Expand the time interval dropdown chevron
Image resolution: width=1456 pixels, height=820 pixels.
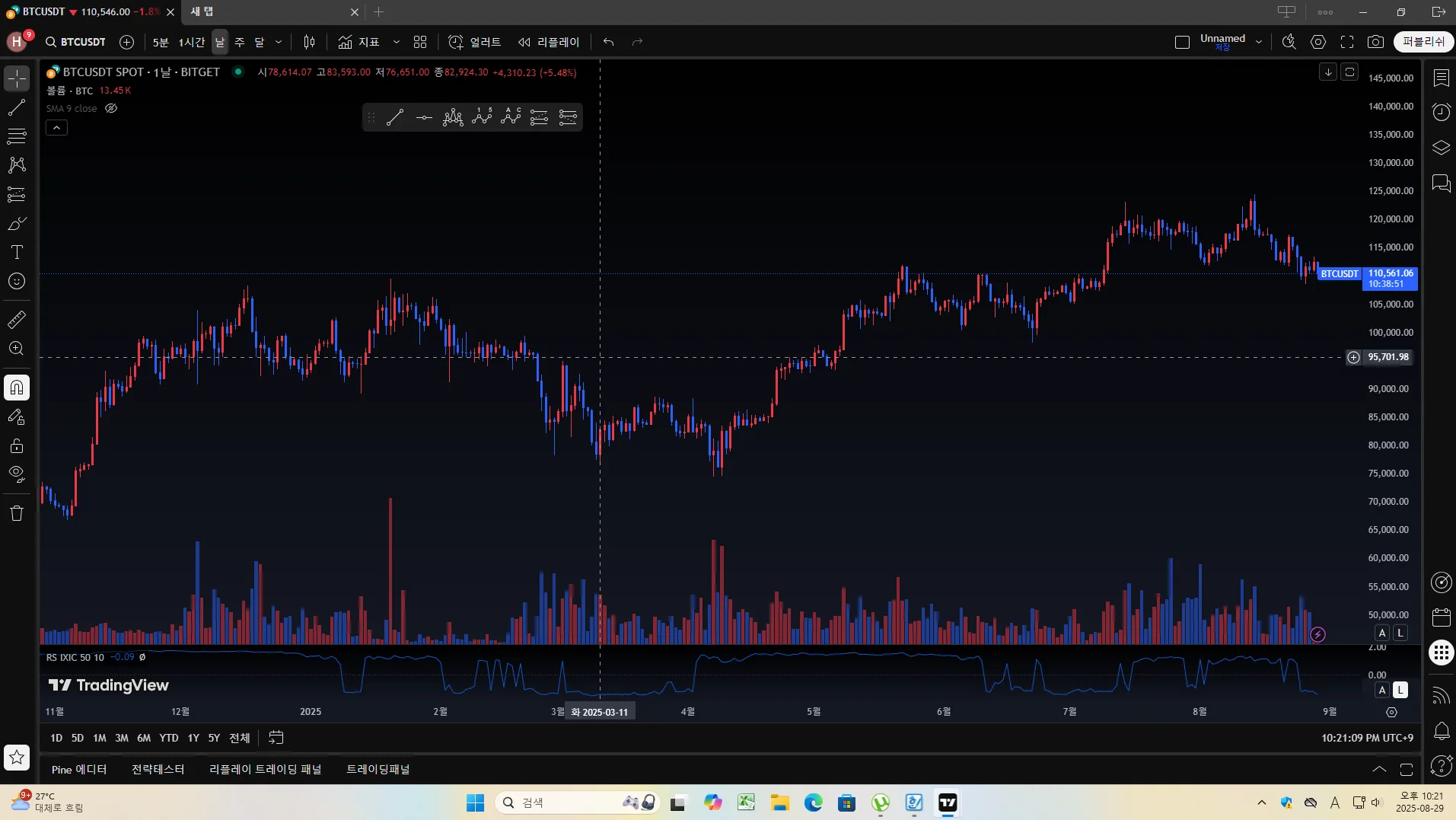click(x=279, y=42)
